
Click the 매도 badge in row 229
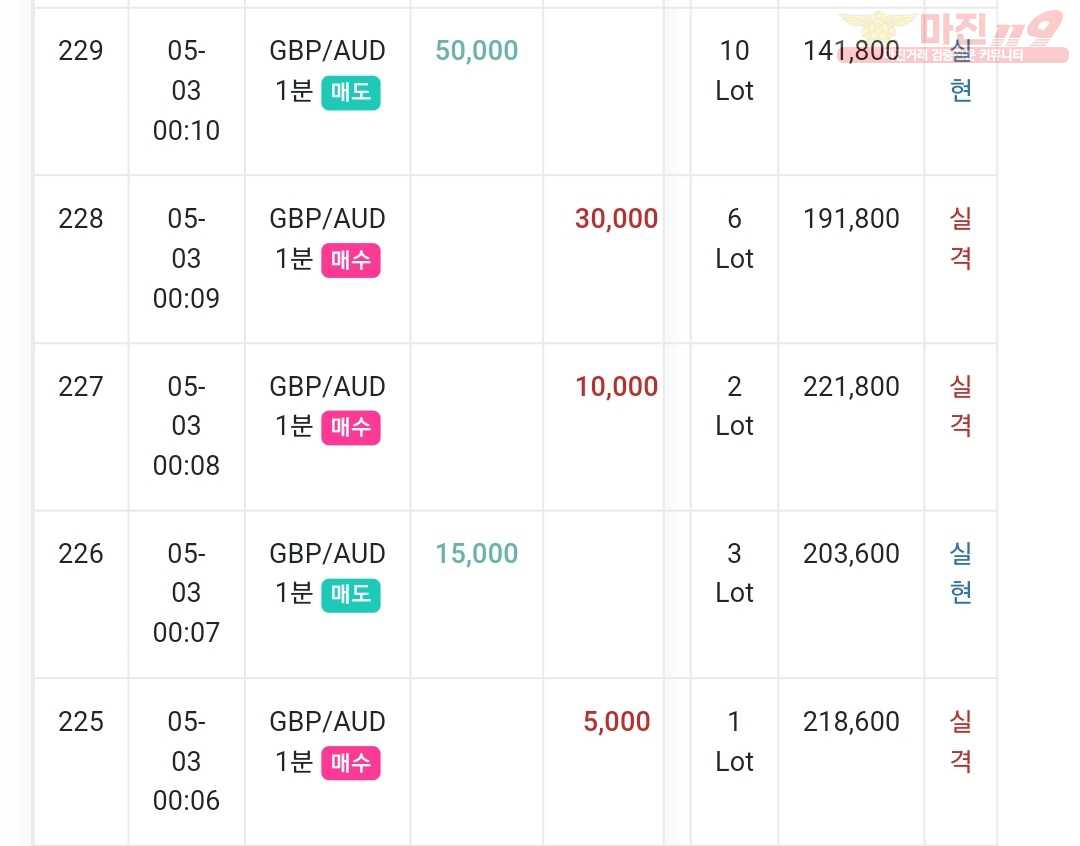[351, 92]
